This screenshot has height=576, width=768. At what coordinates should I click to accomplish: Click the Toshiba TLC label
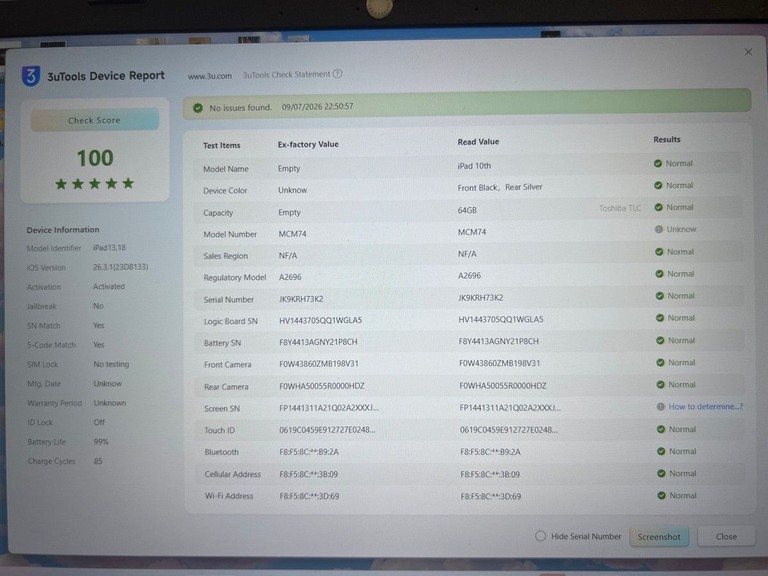point(620,208)
